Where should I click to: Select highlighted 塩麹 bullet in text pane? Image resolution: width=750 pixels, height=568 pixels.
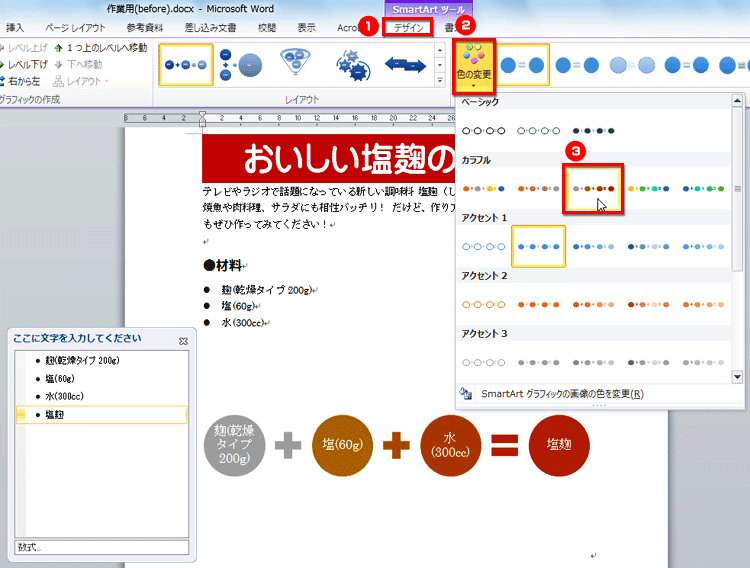click(x=101, y=415)
